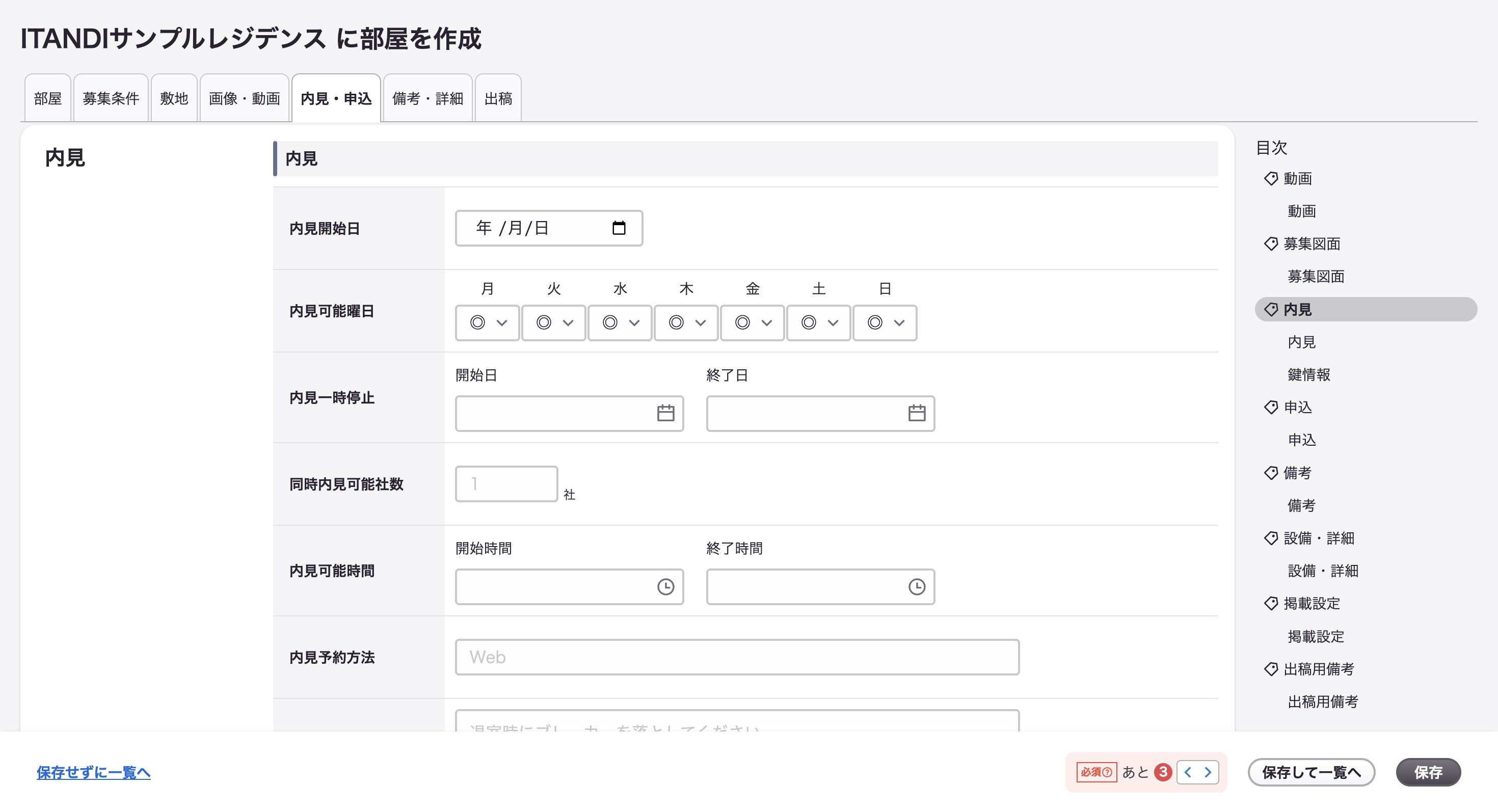Jump to 出稿用備考 sub-item in 目次
Screen dimensions: 1498x812
pos(1323,701)
